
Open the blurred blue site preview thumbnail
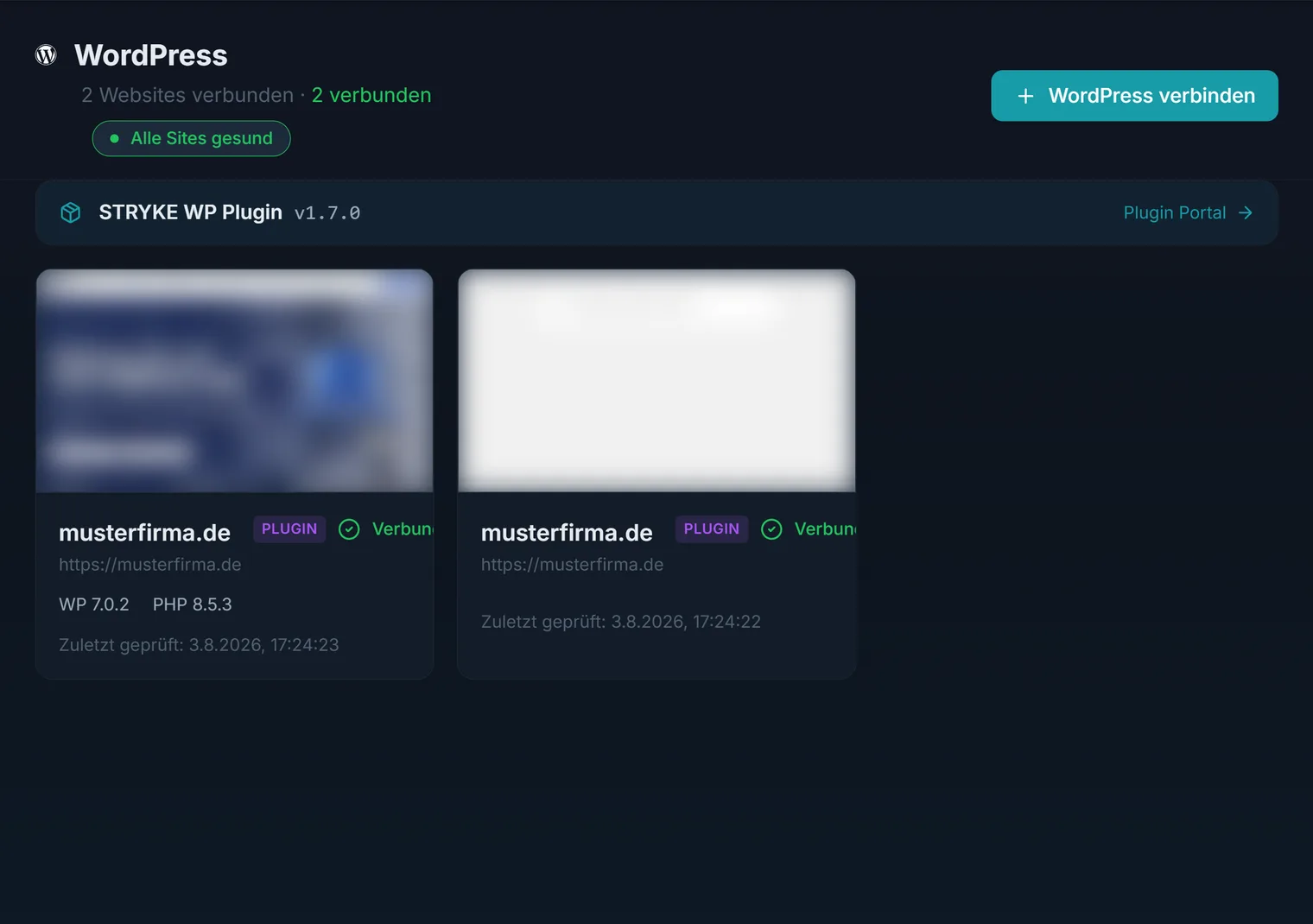(x=234, y=381)
